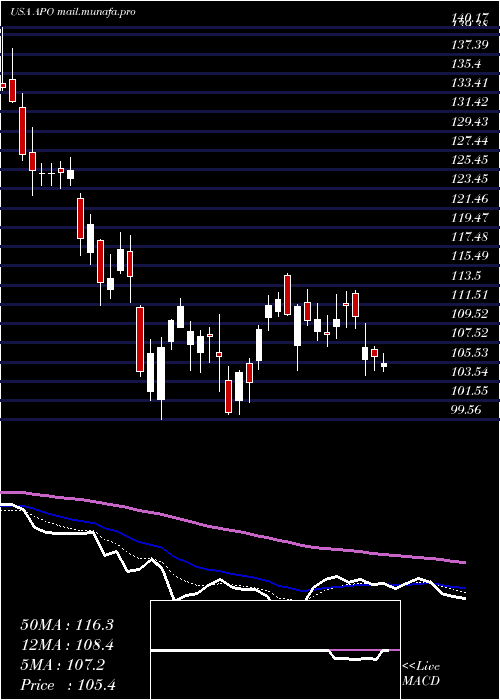Click the 121.46 price axis label

[470, 199]
